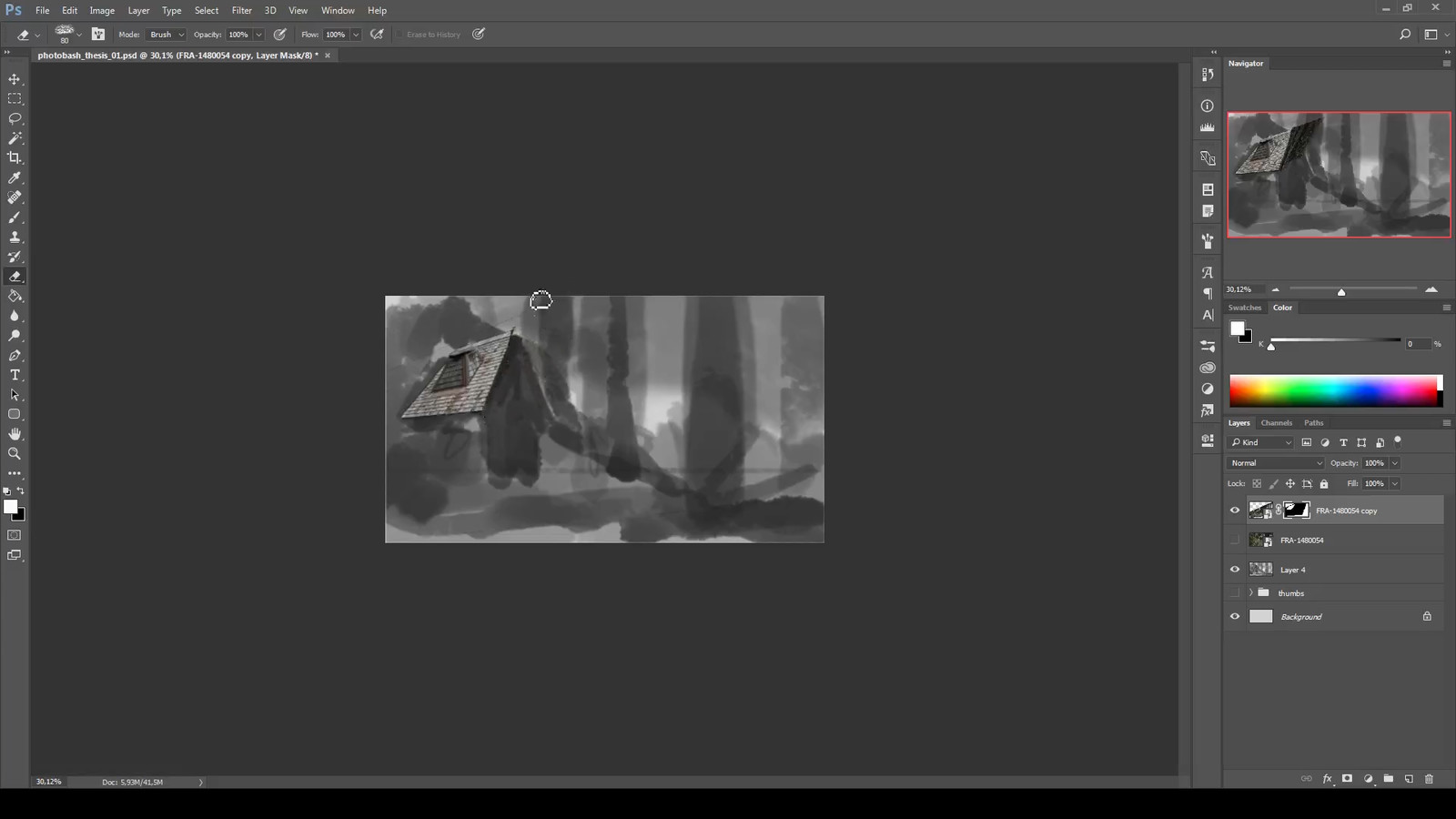The image size is (1456, 819).
Task: Open Flow dropdown arrow
Action: (x=356, y=35)
